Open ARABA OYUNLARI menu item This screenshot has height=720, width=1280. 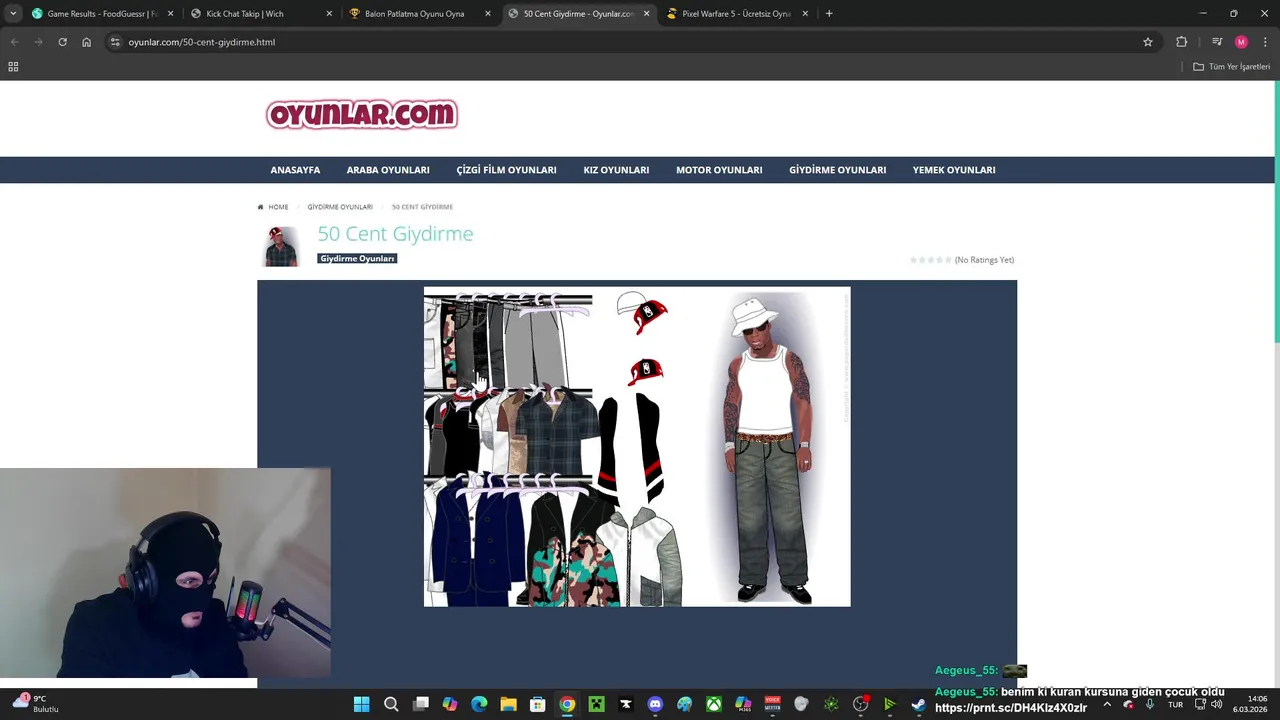tap(388, 170)
